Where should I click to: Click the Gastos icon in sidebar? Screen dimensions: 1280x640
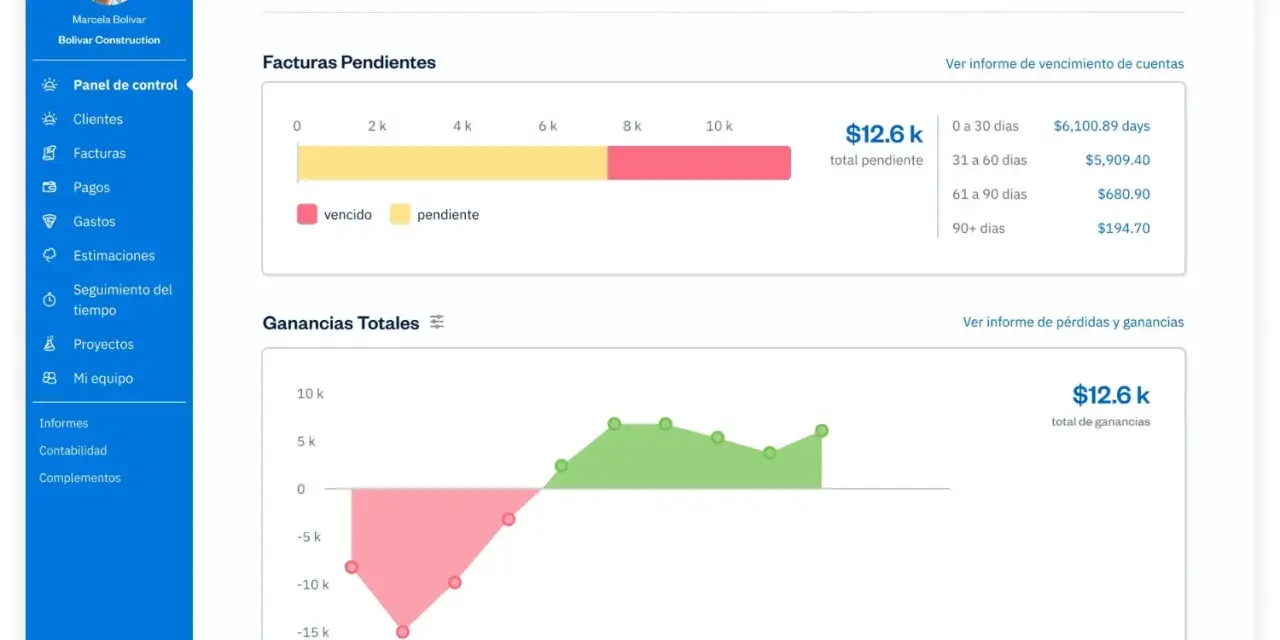point(49,221)
